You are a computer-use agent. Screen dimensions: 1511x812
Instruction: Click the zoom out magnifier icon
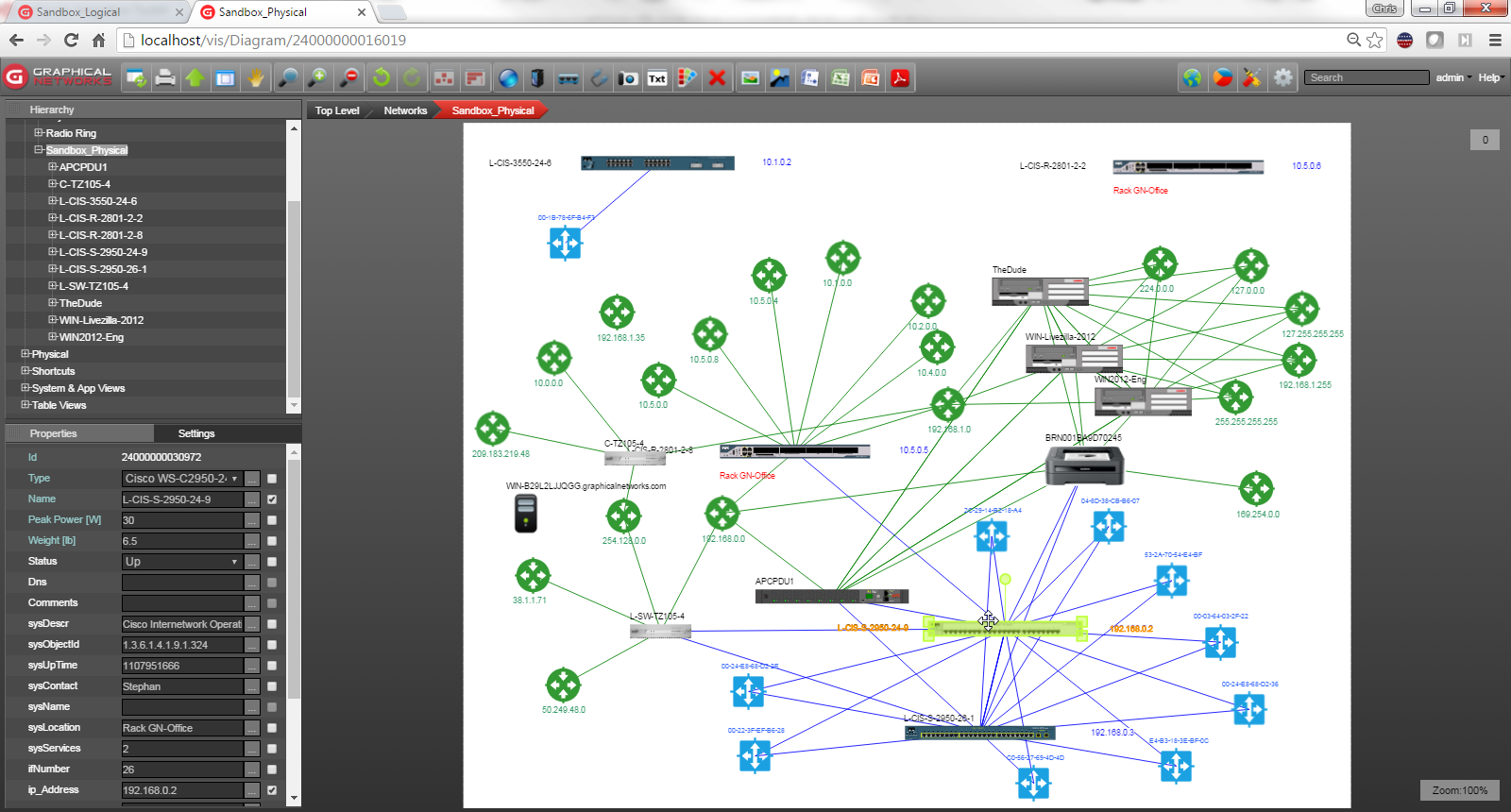(x=349, y=77)
